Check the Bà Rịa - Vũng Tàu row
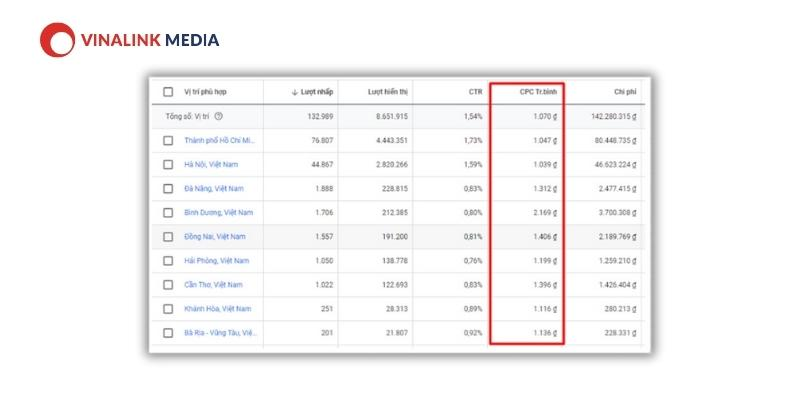 click(168, 333)
